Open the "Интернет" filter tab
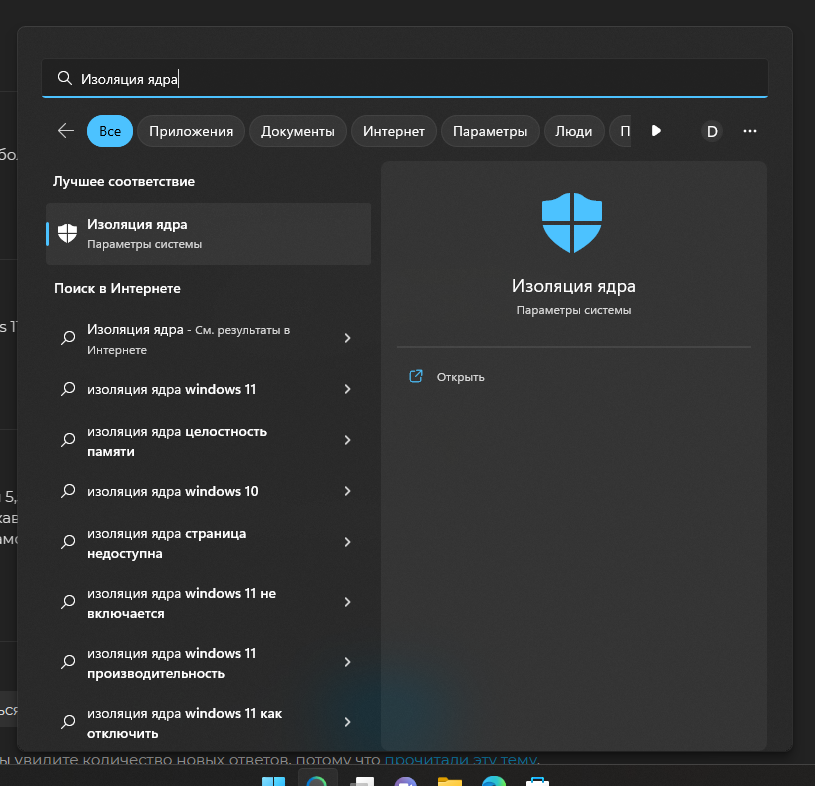815x786 pixels. coord(393,131)
